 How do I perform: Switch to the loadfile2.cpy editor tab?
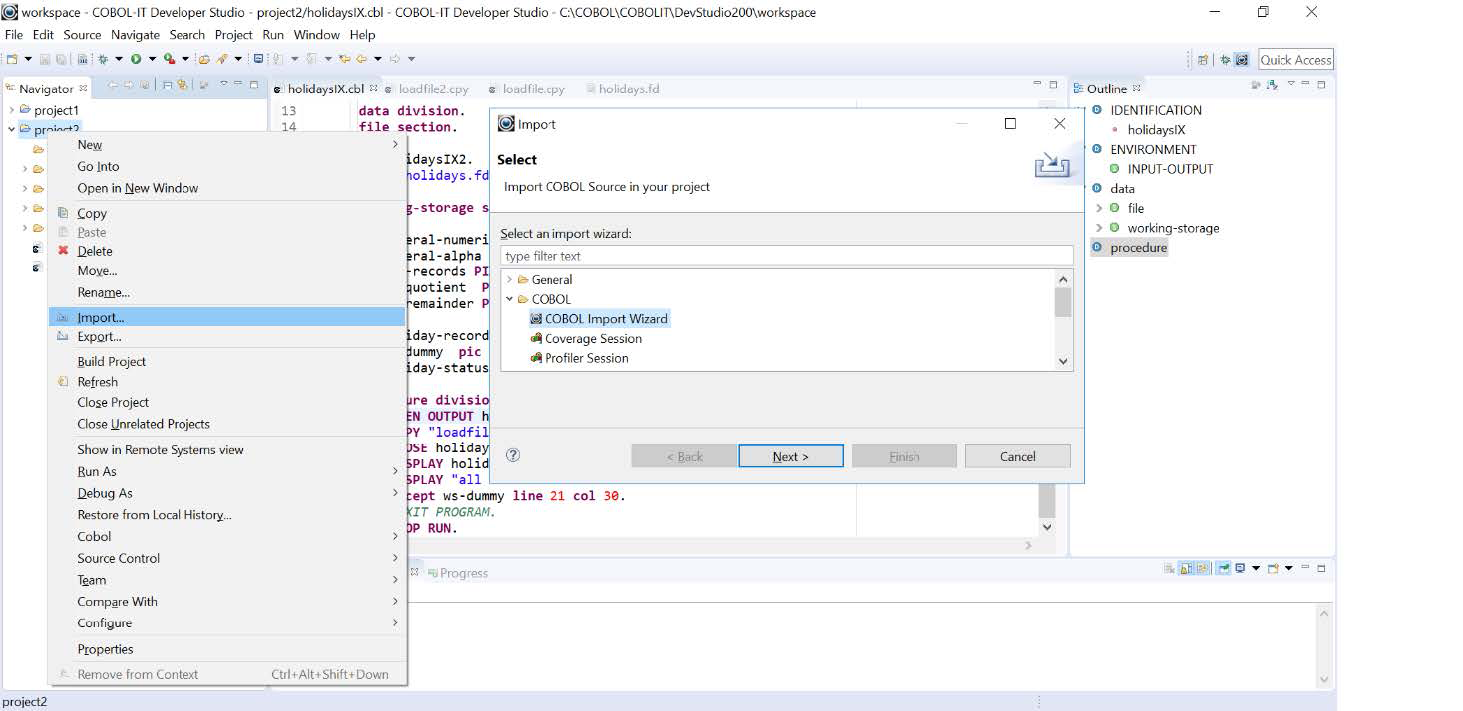pyautogui.click(x=433, y=89)
